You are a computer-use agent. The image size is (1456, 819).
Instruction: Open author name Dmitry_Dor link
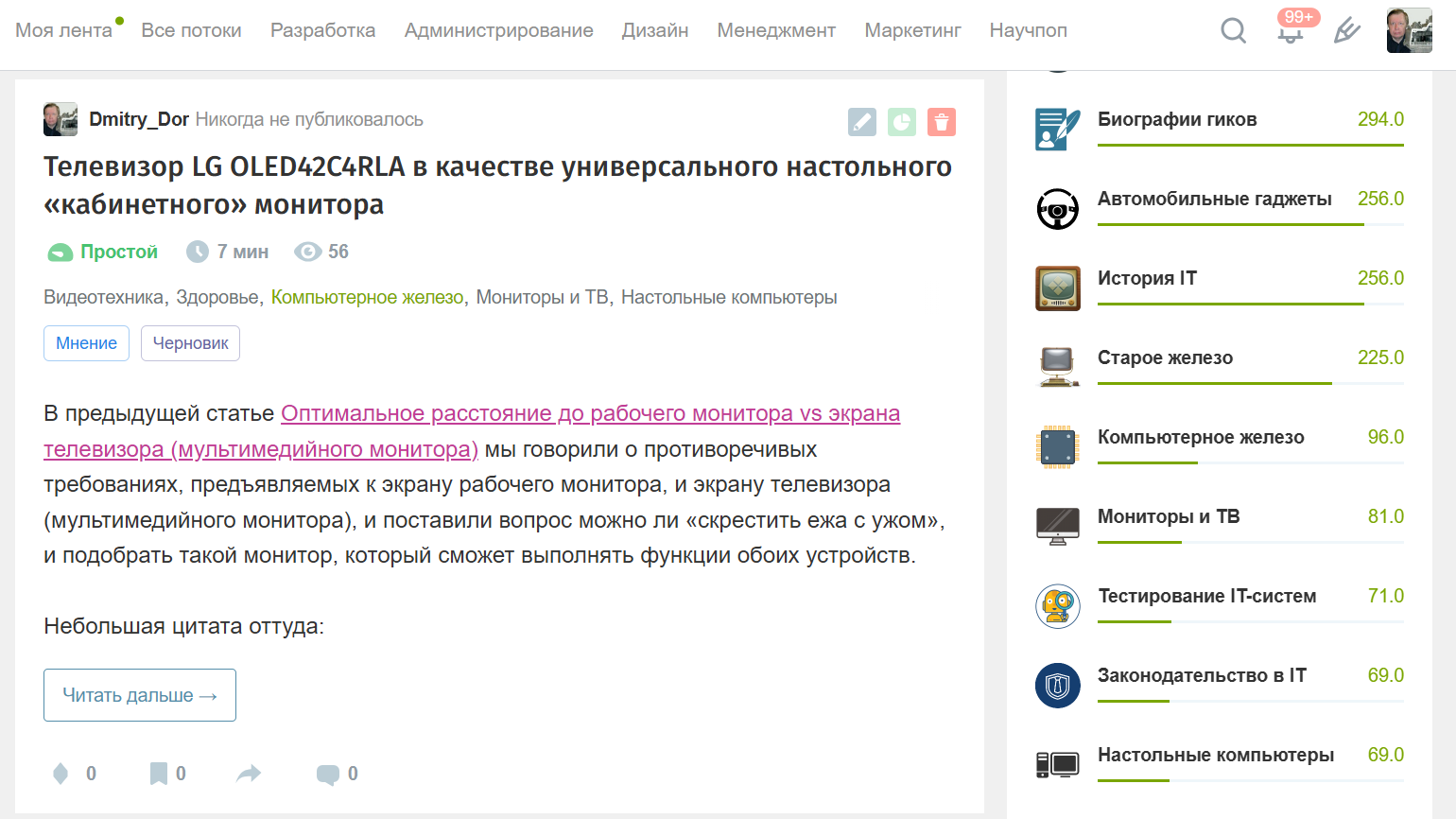139,119
